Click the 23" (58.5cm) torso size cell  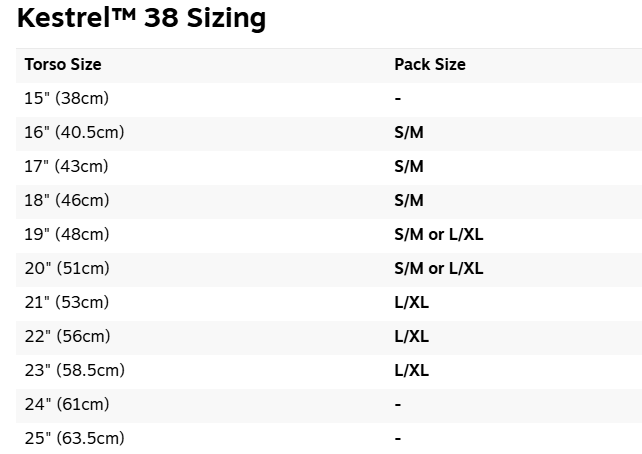click(x=74, y=371)
